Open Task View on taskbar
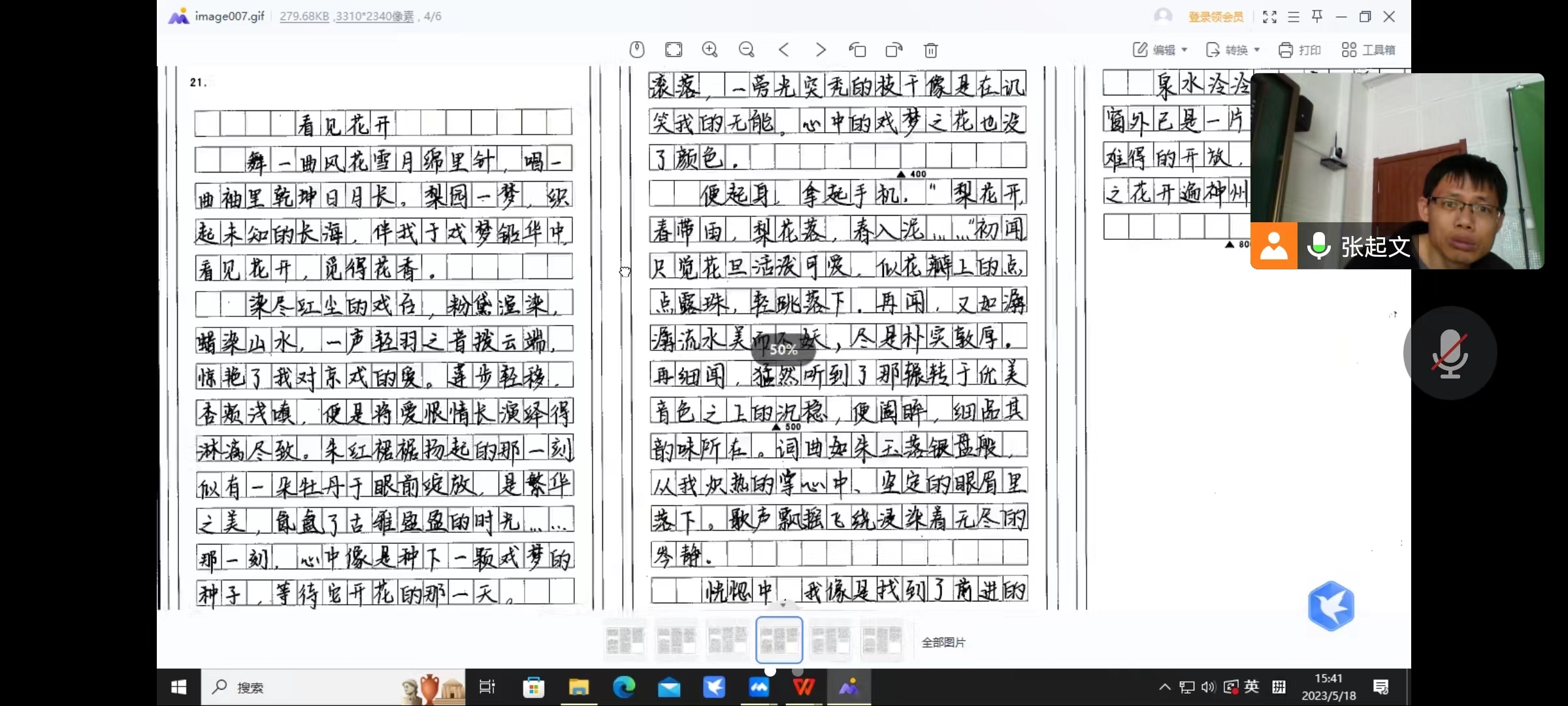Image resolution: width=1568 pixels, height=706 pixels. coord(487,687)
